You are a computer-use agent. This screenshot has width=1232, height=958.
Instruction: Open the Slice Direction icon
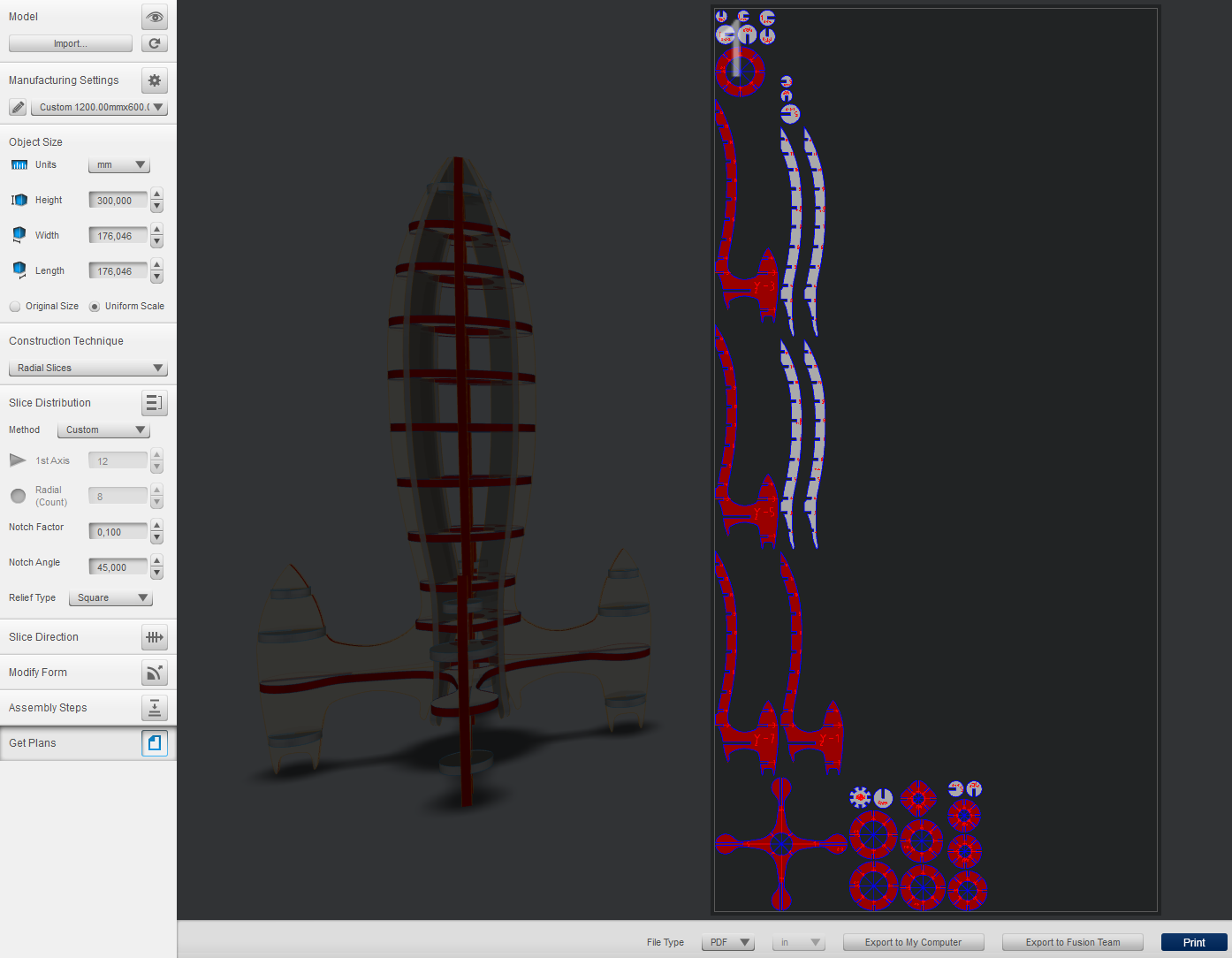coord(155,637)
